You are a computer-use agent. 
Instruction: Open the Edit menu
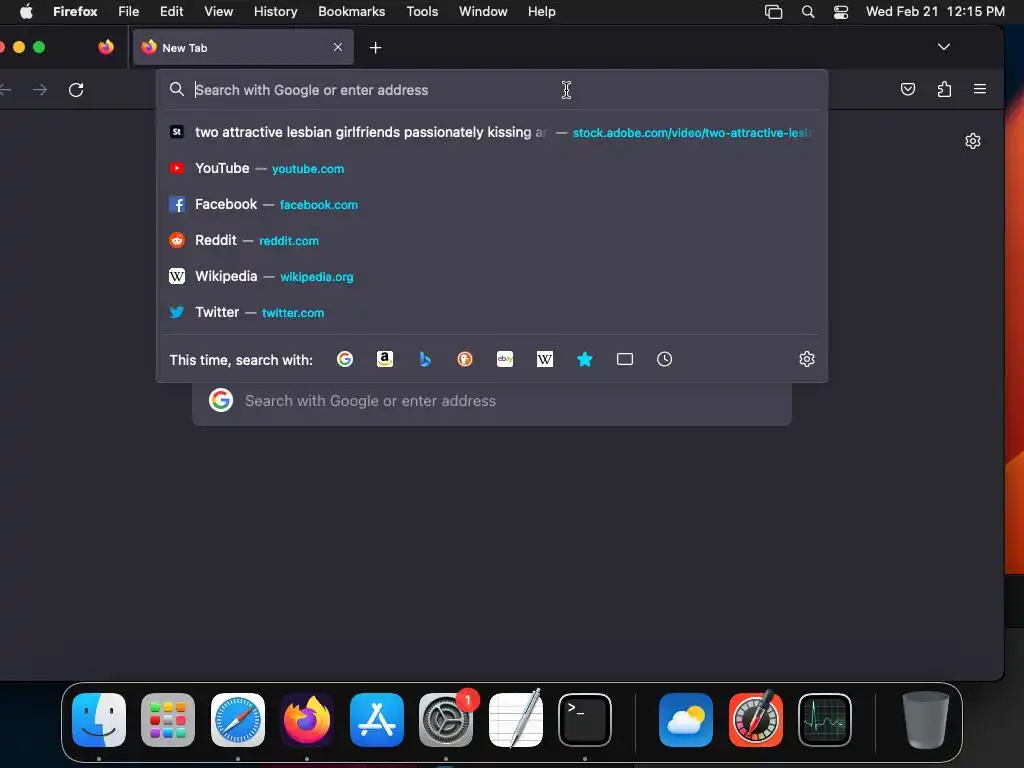pyautogui.click(x=172, y=12)
